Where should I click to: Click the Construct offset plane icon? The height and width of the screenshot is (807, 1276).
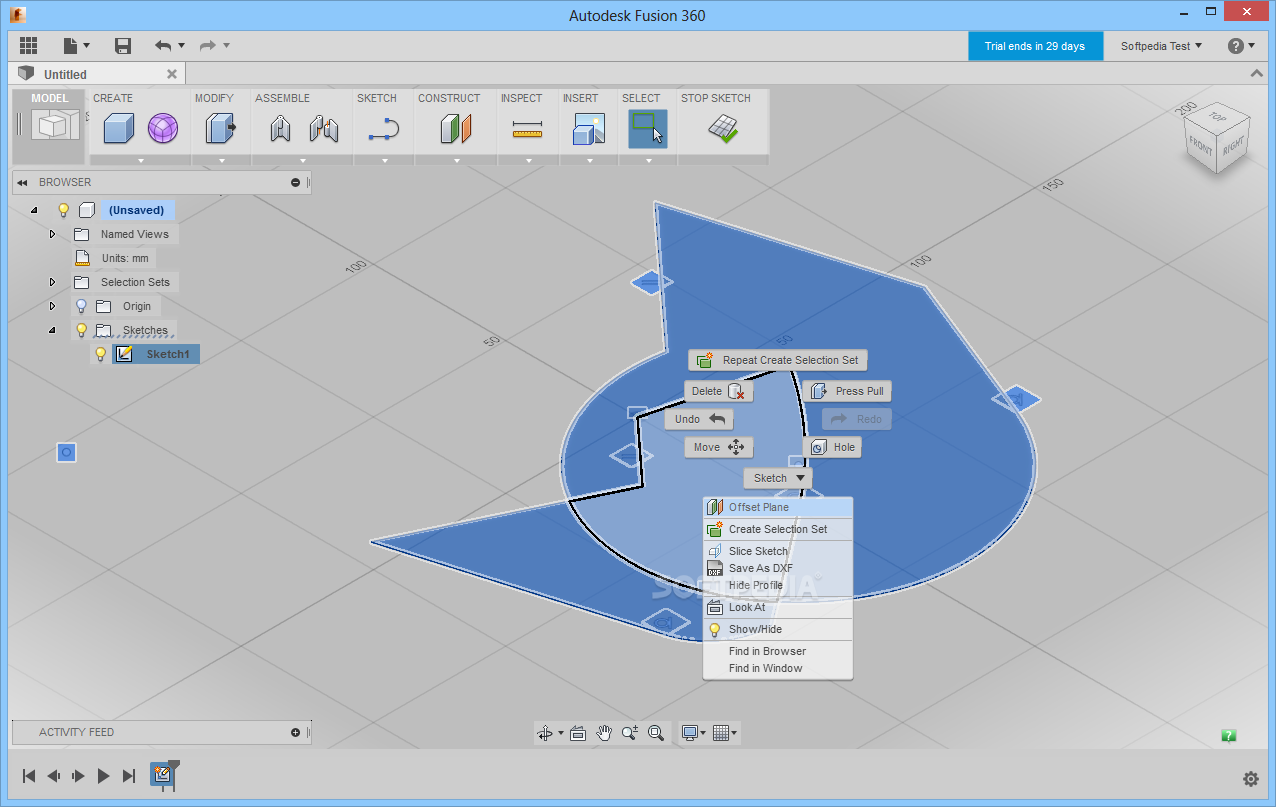[x=456, y=128]
